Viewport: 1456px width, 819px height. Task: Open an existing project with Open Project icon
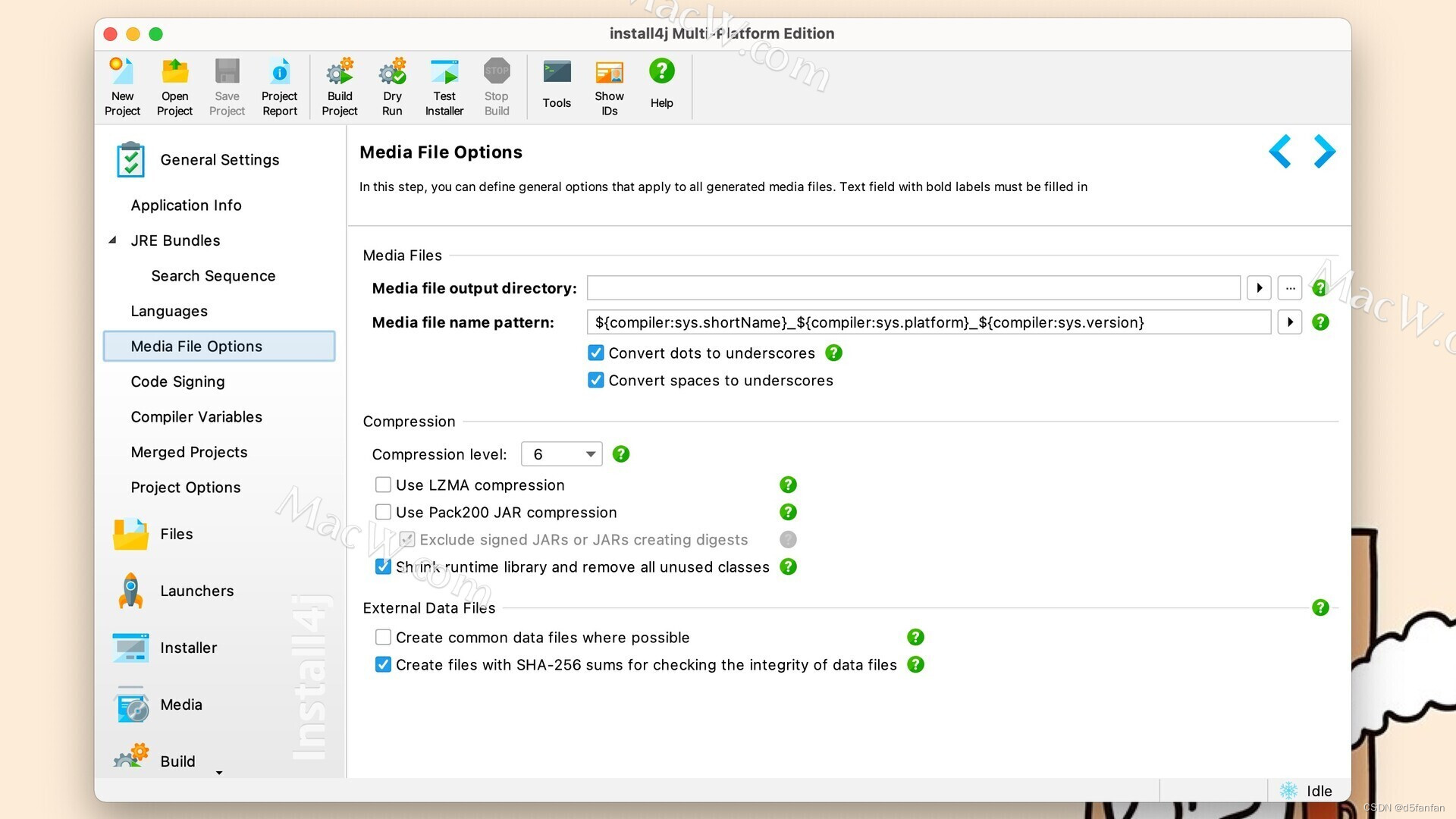click(174, 83)
